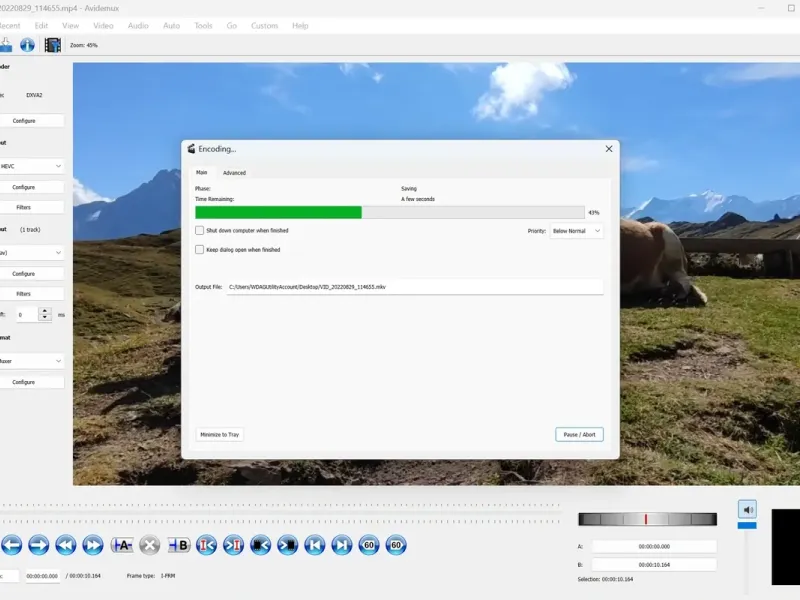Screen dimensions: 800x600
Task: Click the current time 00:00:00.000 field
Action: tap(42, 576)
